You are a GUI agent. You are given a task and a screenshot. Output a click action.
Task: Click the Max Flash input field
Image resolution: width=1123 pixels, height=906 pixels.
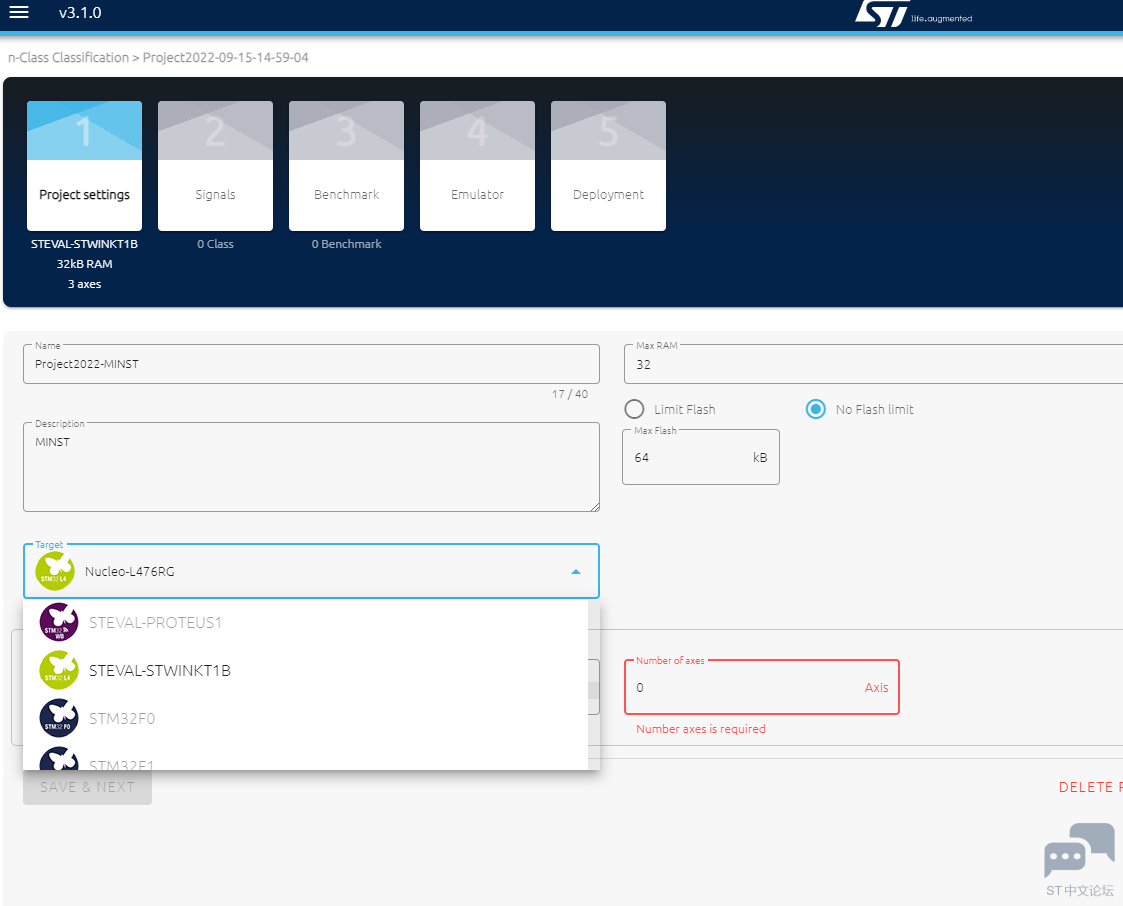click(x=700, y=457)
